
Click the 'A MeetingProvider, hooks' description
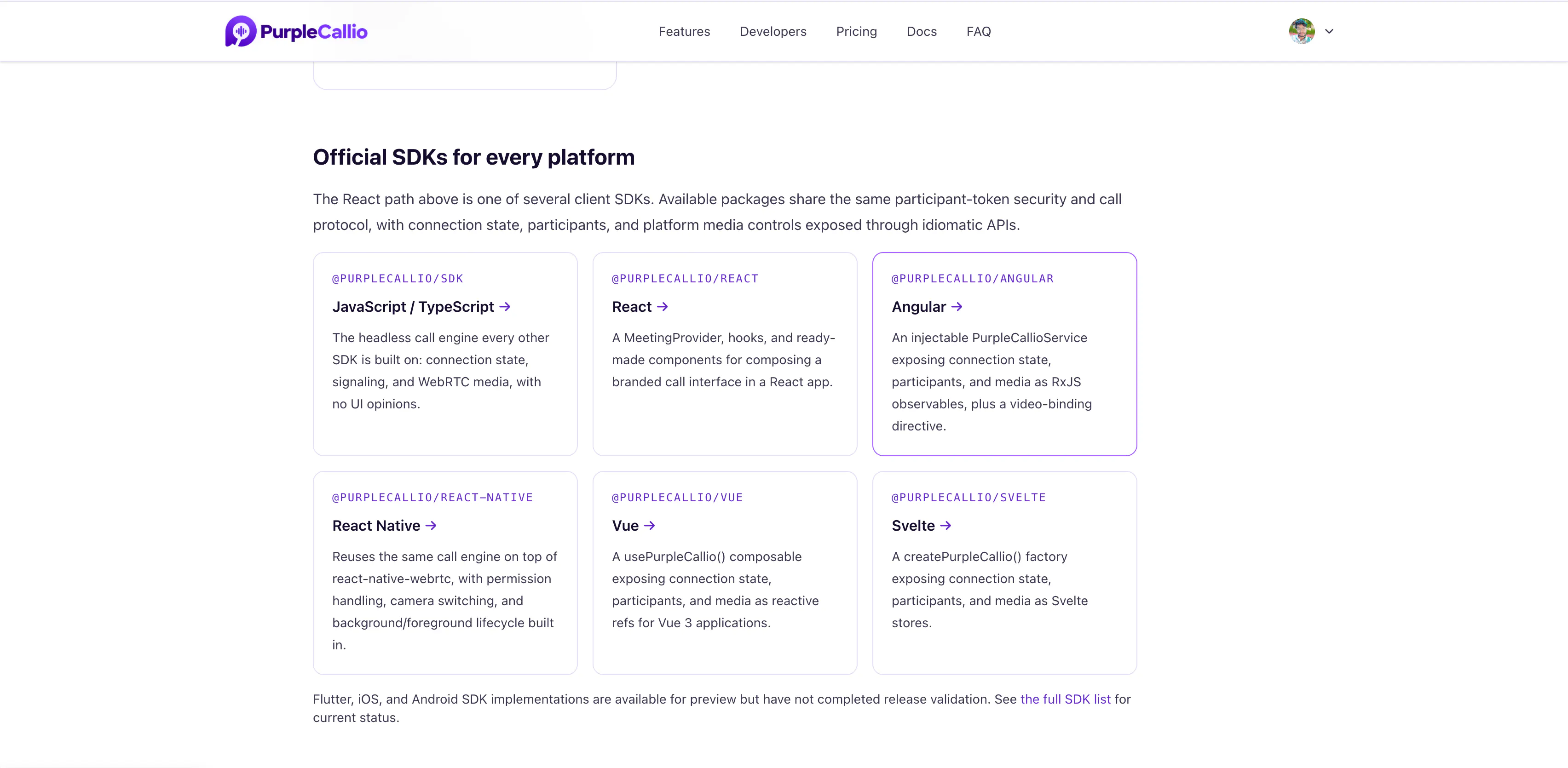[x=723, y=360]
